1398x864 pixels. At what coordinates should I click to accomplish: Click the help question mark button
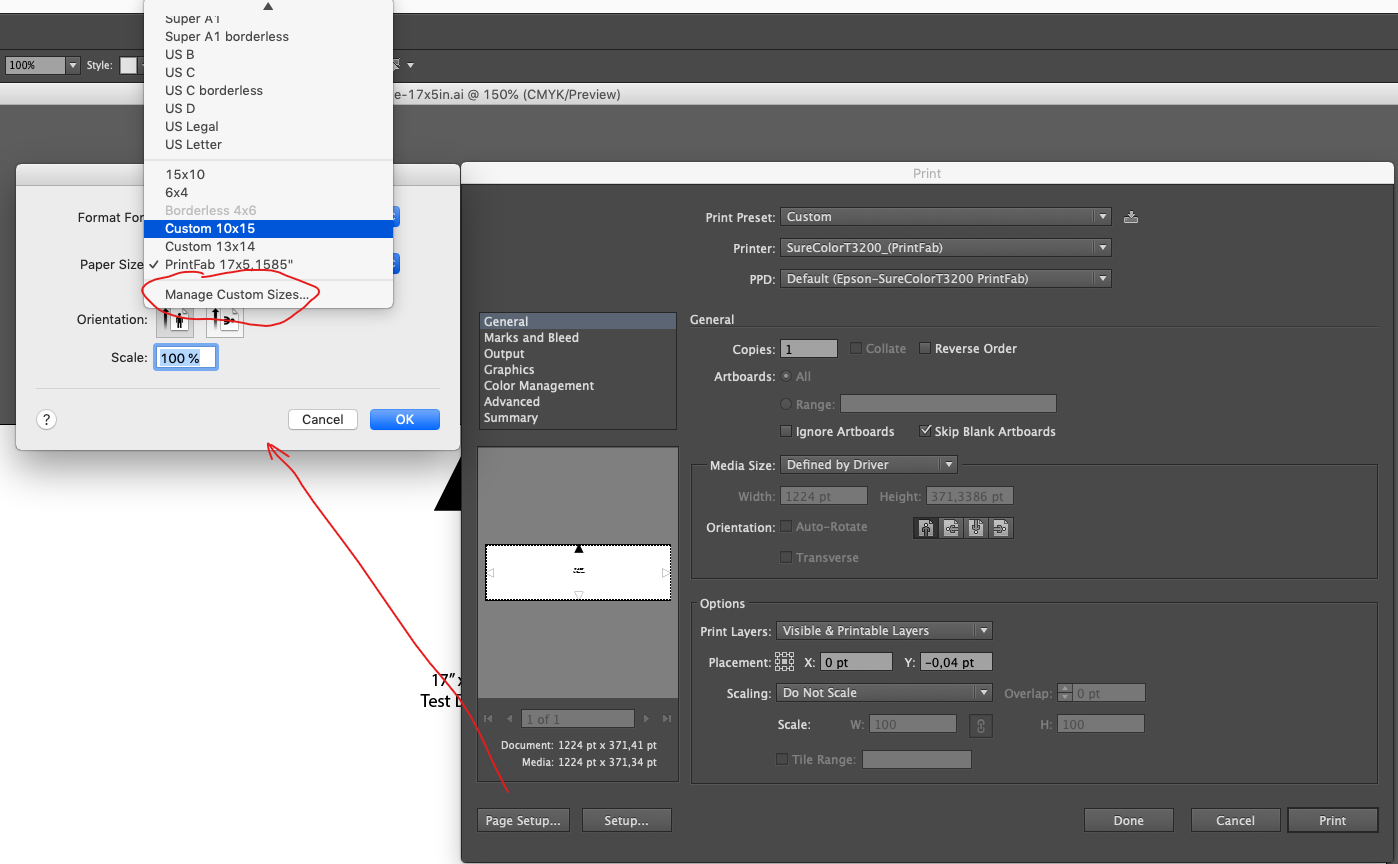(47, 420)
